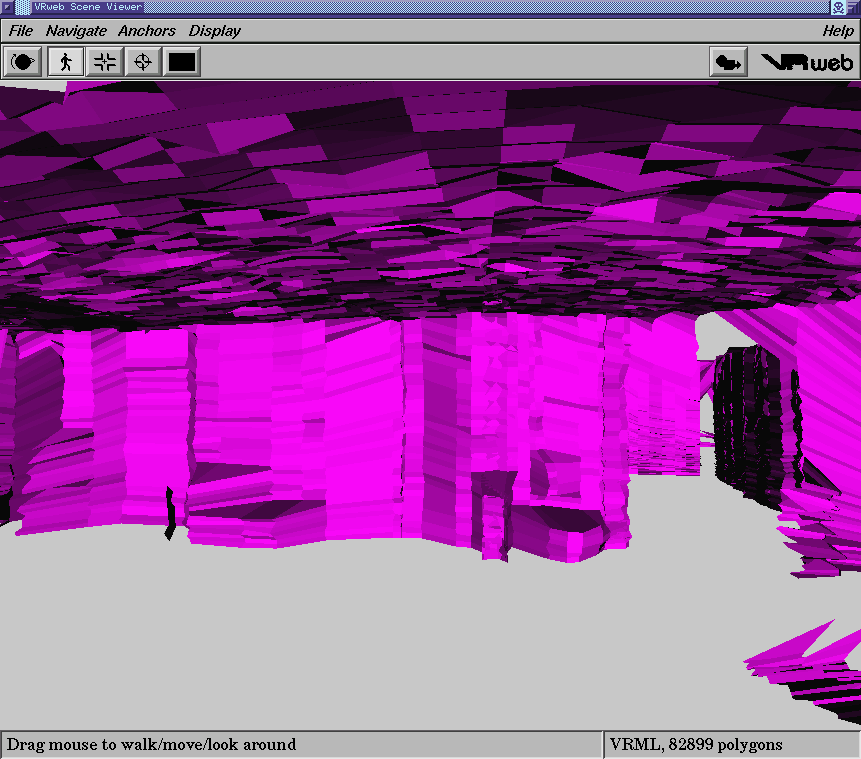Screen dimensions: 861x759
Task: Activate the Fly mode converging-arrows icon
Action: pyautogui.click(x=104, y=62)
